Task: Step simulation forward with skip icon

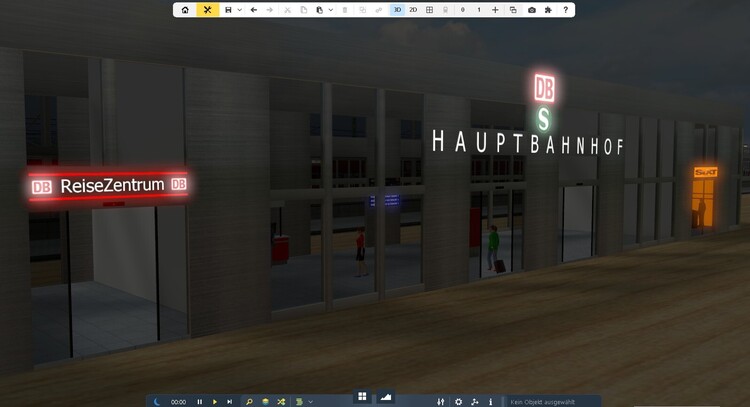Action: click(230, 402)
